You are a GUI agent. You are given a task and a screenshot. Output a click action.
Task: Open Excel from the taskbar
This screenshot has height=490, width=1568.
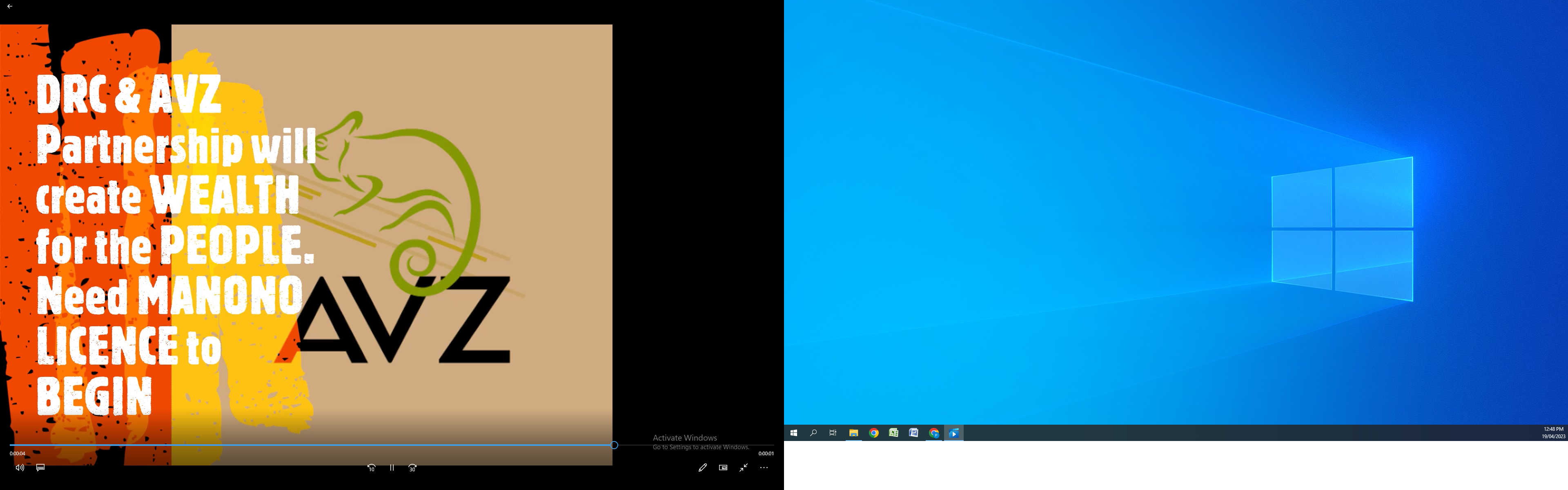click(893, 433)
